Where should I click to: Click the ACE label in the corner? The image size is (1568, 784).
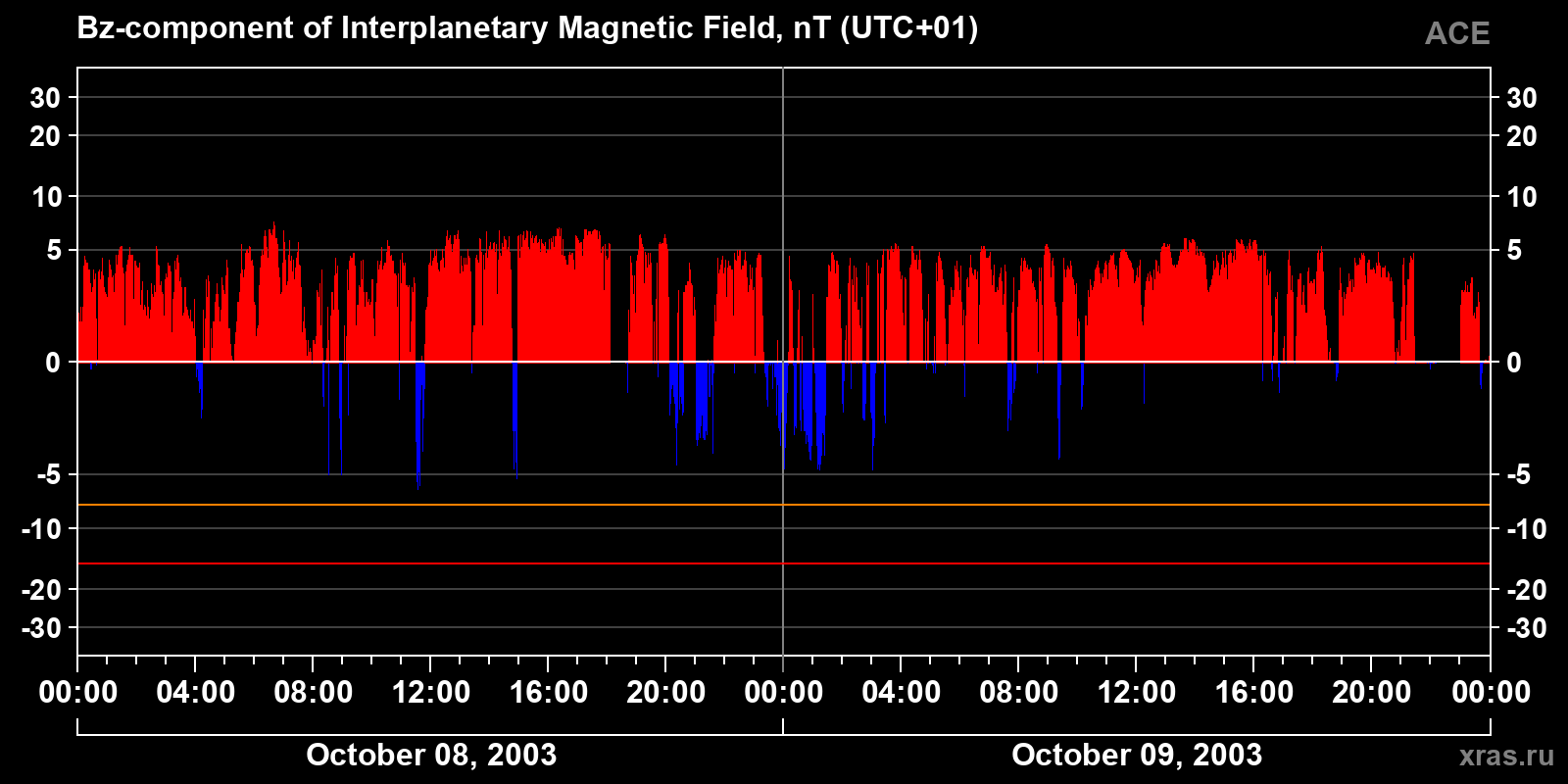pos(1457,34)
